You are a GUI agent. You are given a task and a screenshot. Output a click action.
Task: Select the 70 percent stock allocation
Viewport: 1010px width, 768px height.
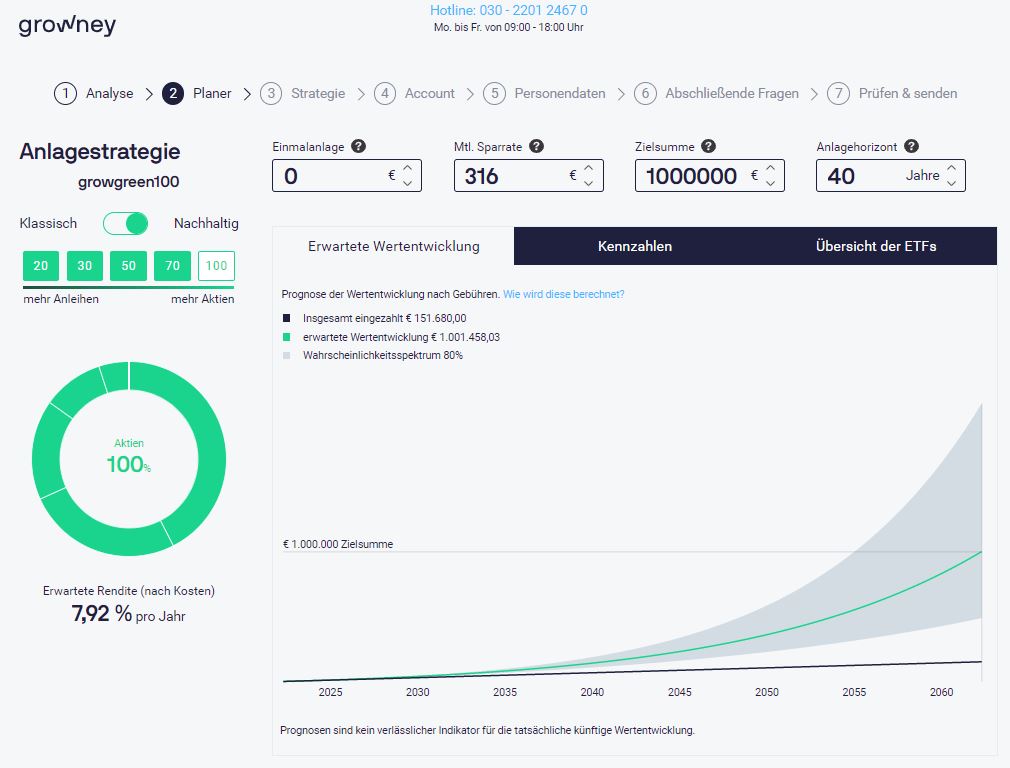coord(172,266)
